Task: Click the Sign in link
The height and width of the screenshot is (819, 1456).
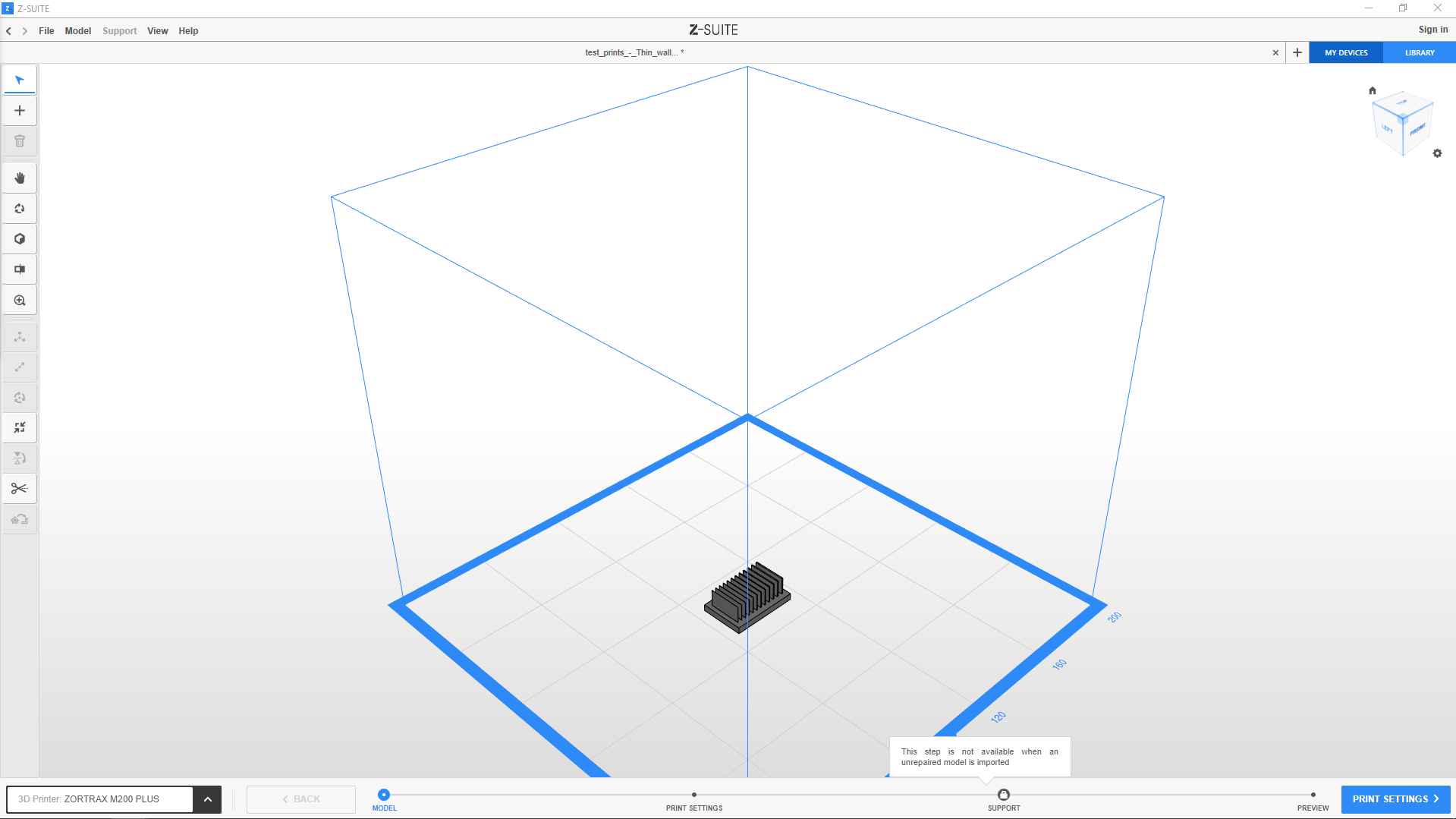Action: click(x=1432, y=30)
